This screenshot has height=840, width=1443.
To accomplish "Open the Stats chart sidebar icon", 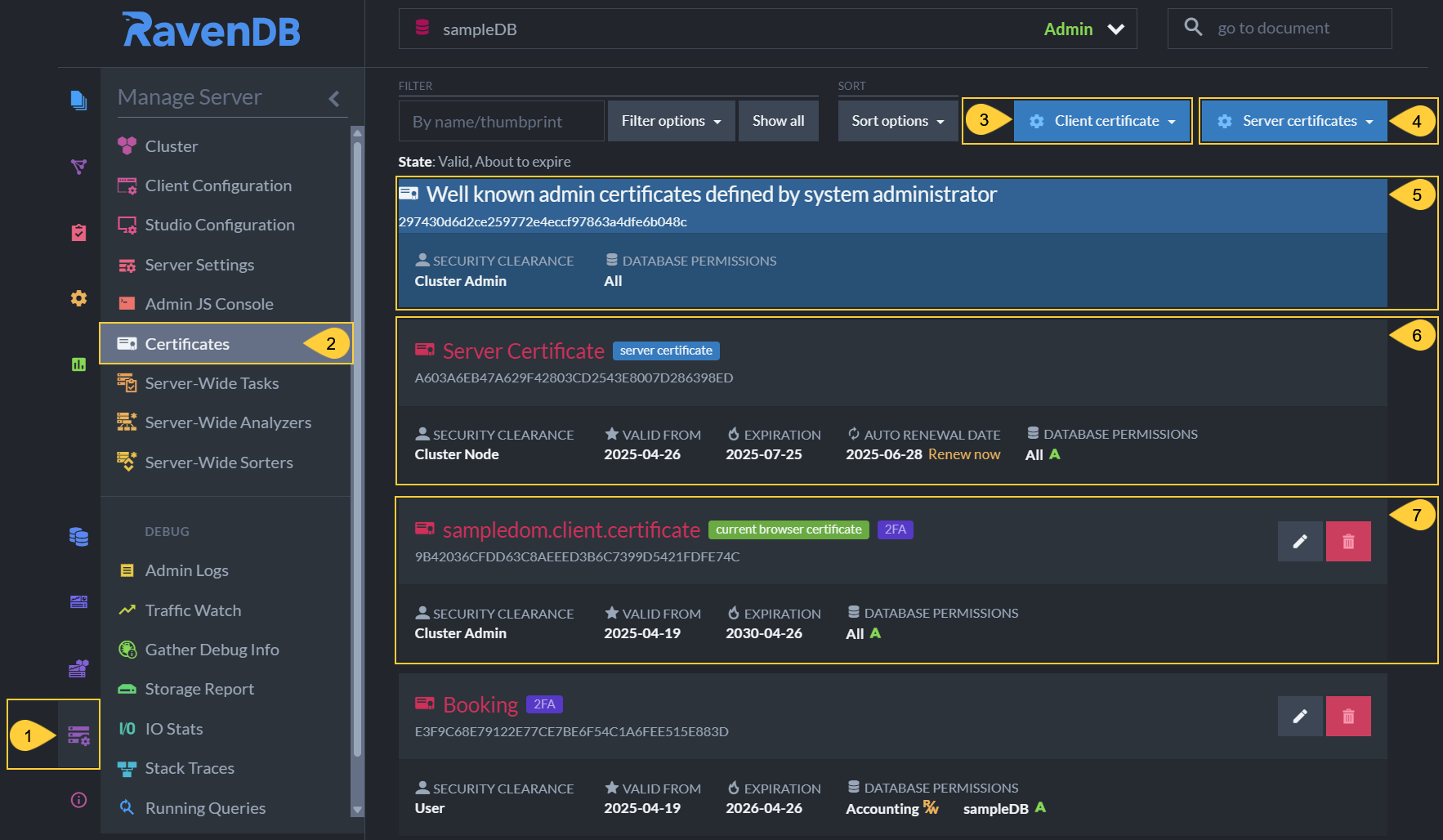I will (78, 364).
